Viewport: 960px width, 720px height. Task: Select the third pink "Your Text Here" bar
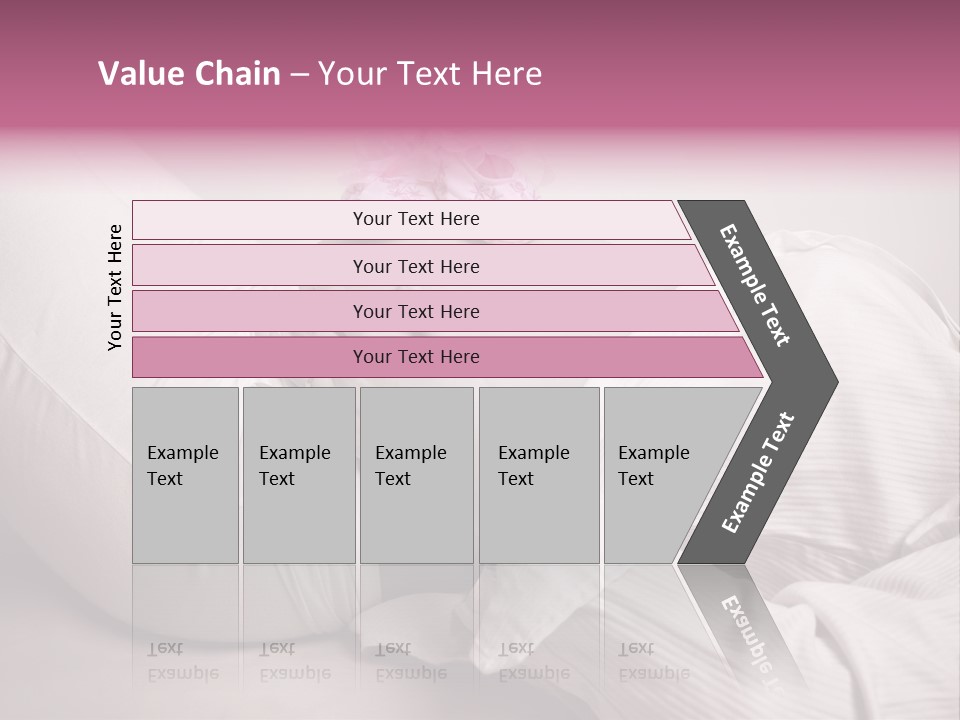click(x=416, y=311)
